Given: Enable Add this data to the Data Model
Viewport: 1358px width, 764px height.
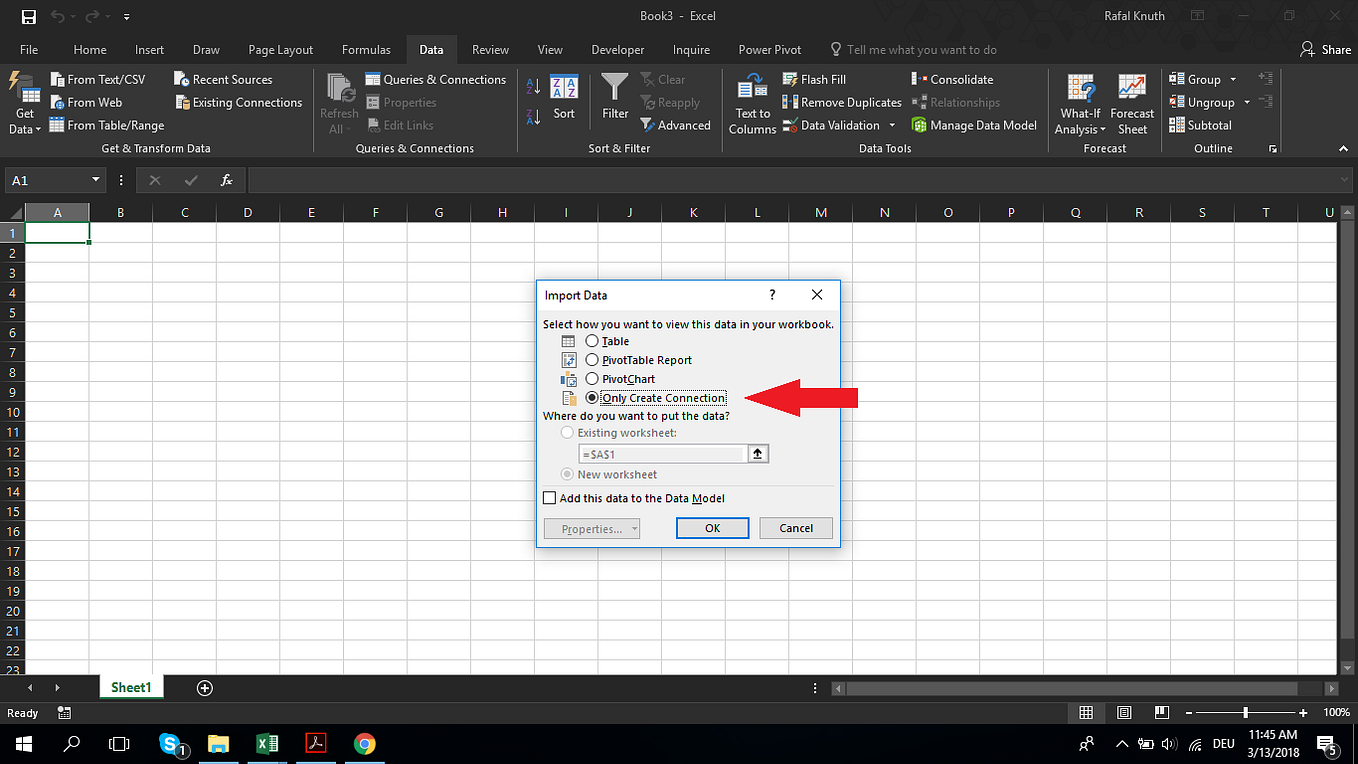Looking at the screenshot, I should point(549,497).
